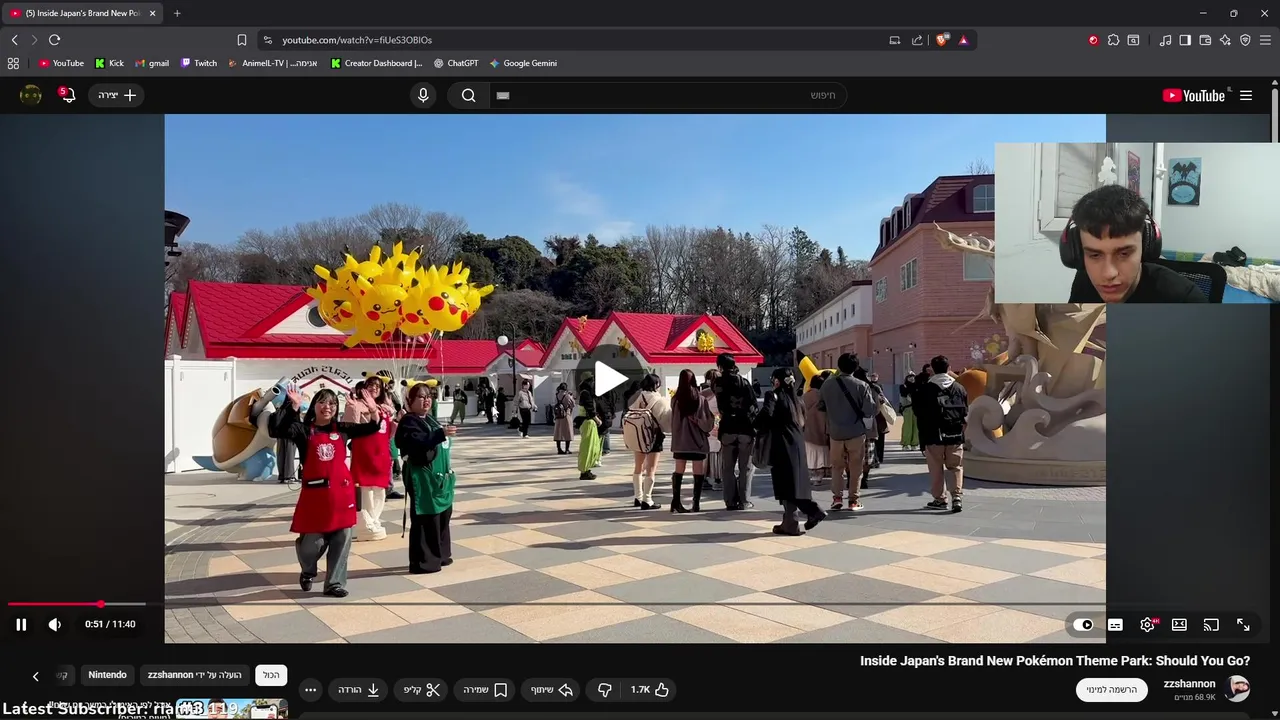This screenshot has width=1280, height=720.
Task: Open the ChatGPT bookmark
Action: pyautogui.click(x=456, y=63)
